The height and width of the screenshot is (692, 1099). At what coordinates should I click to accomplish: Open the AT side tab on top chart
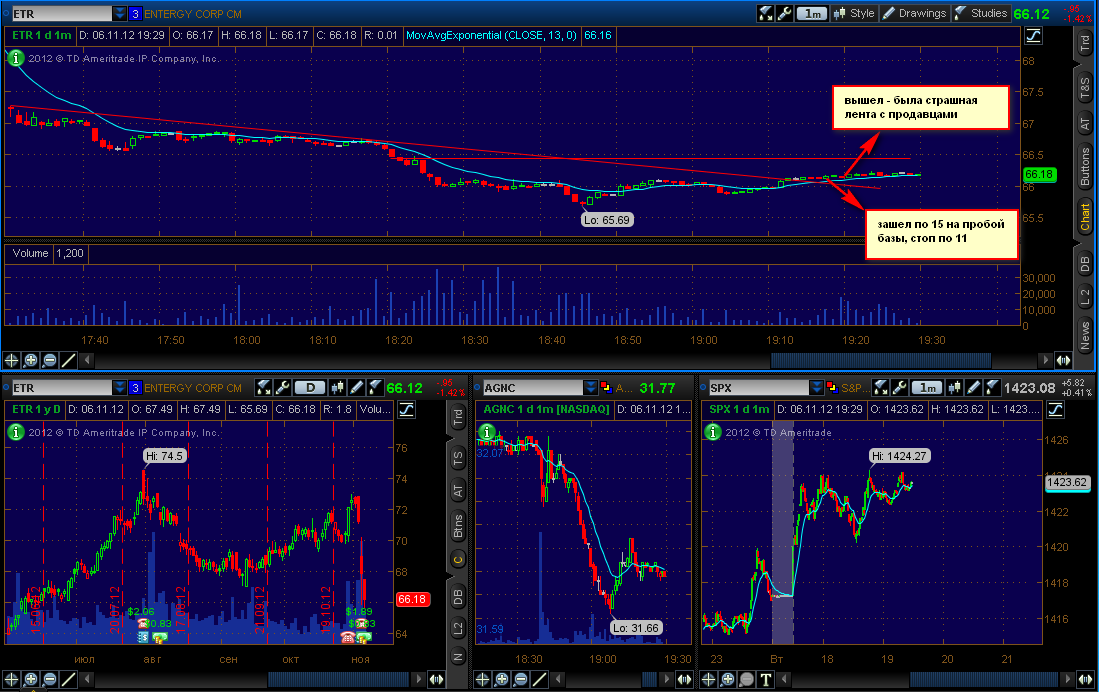[1084, 124]
